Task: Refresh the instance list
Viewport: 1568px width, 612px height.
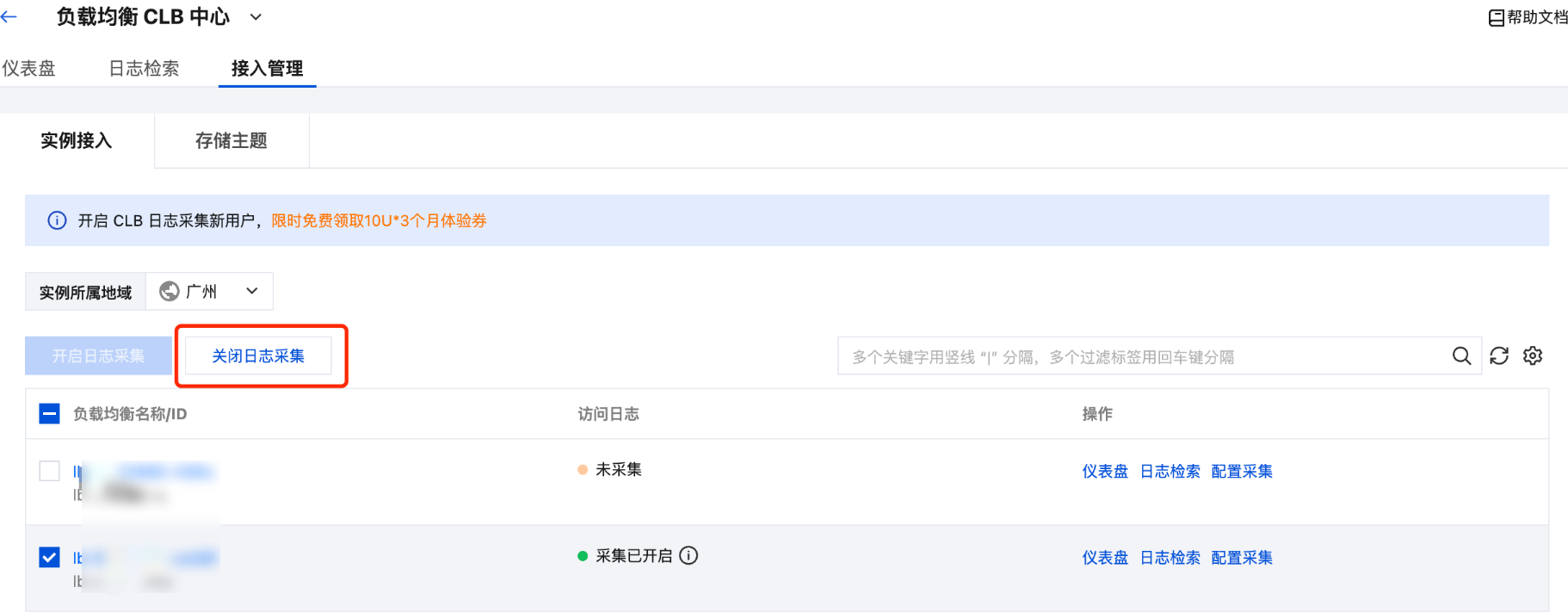Action: (x=1499, y=355)
